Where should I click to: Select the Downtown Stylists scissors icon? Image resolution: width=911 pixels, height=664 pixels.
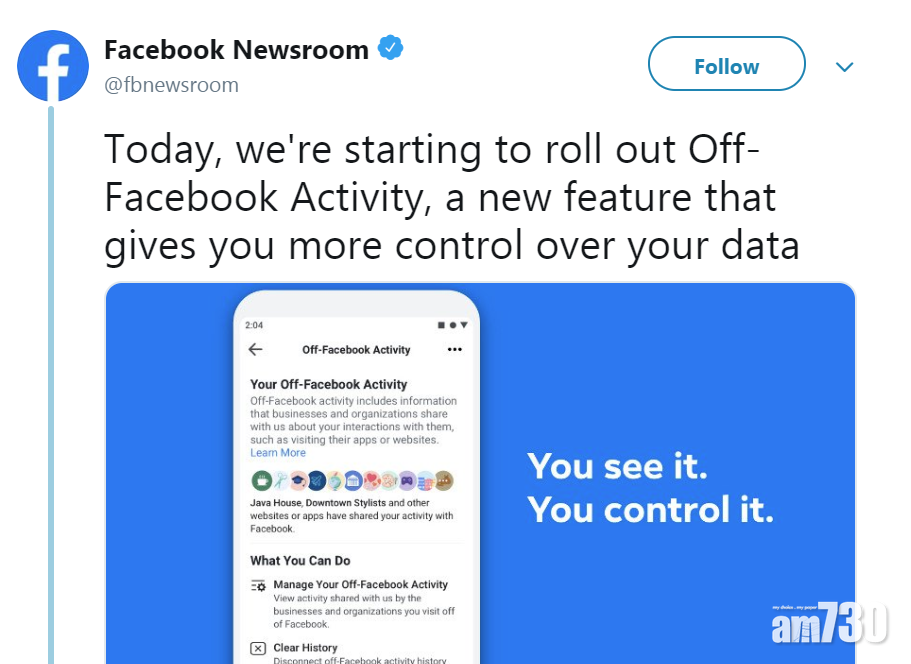click(279, 480)
